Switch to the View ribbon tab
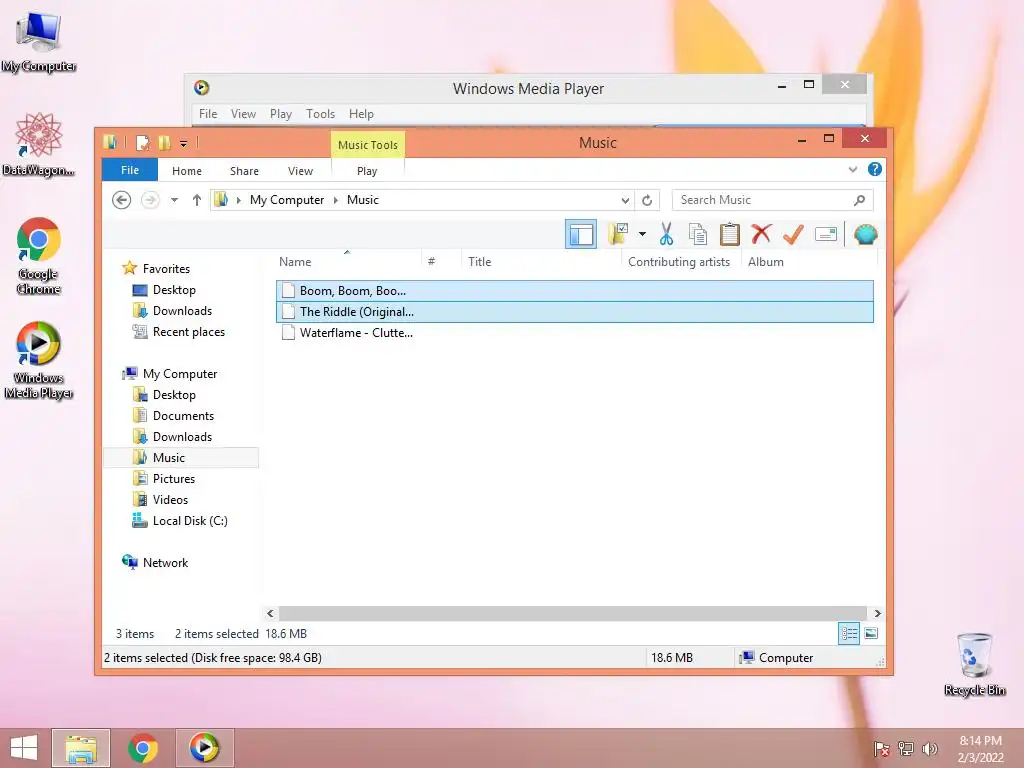Viewport: 1024px width, 768px height. 300,170
